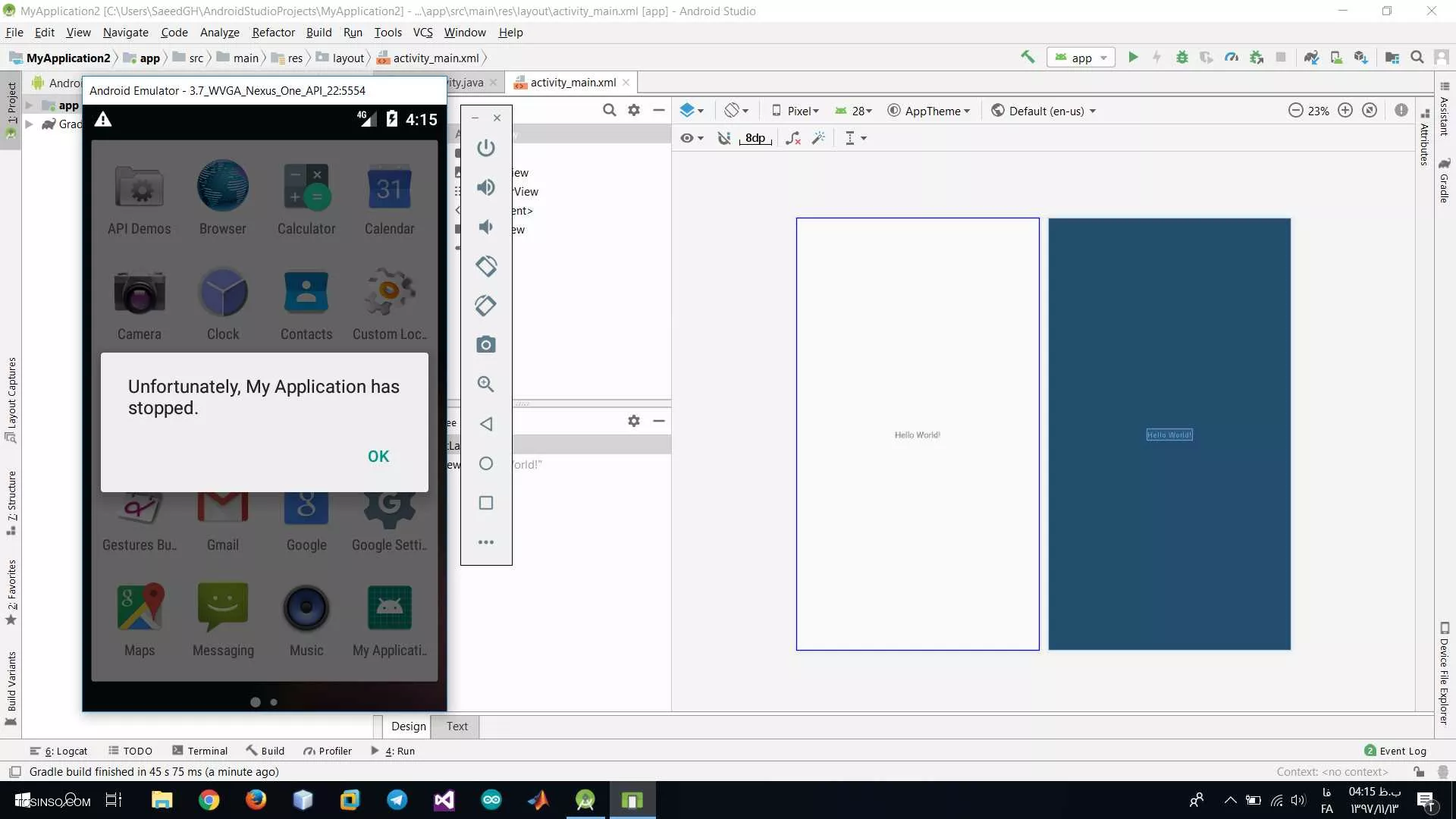1456x819 pixels.
Task: Select the Design editor tab
Action: [408, 726]
